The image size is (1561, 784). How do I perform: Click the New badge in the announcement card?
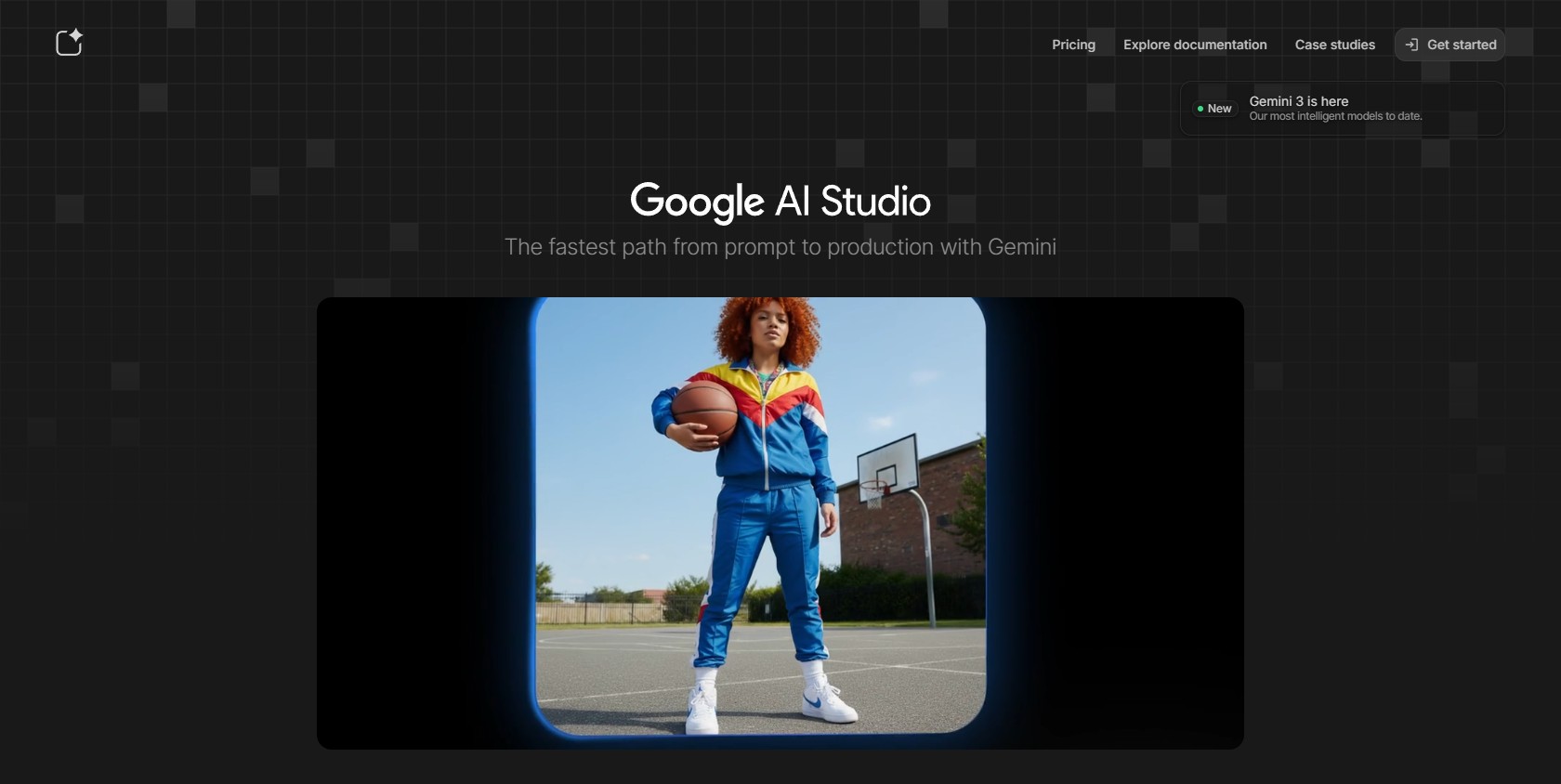(x=1214, y=109)
